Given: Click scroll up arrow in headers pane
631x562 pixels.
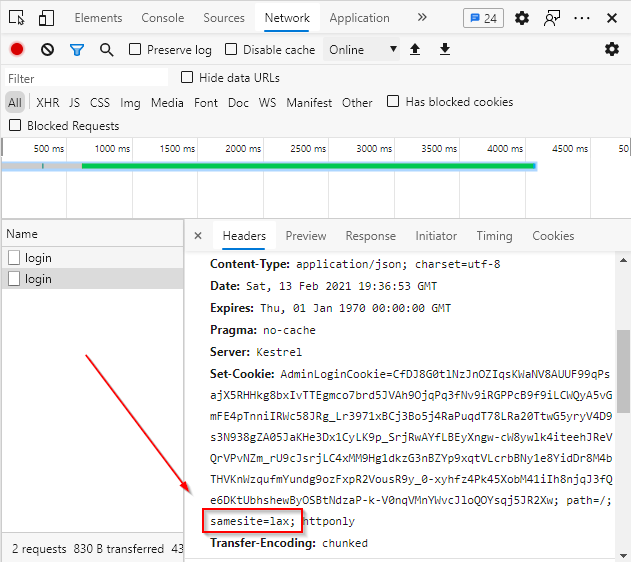Looking at the screenshot, I should coord(623,260).
